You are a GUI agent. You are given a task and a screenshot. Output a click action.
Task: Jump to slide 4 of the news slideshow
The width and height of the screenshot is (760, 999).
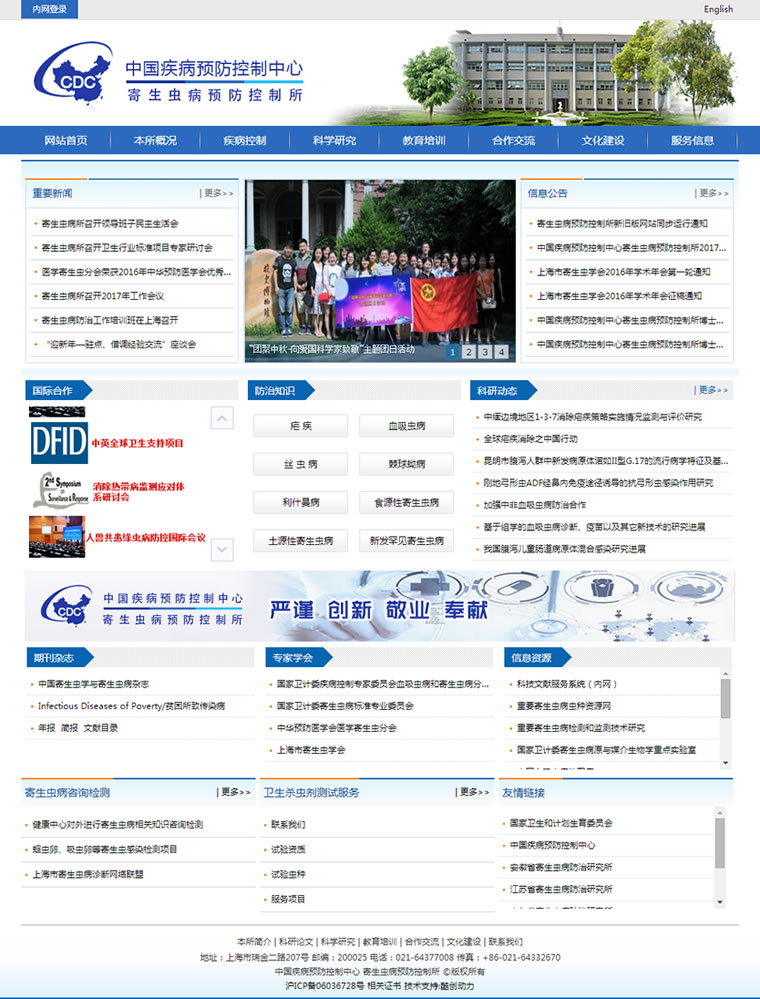click(x=501, y=351)
